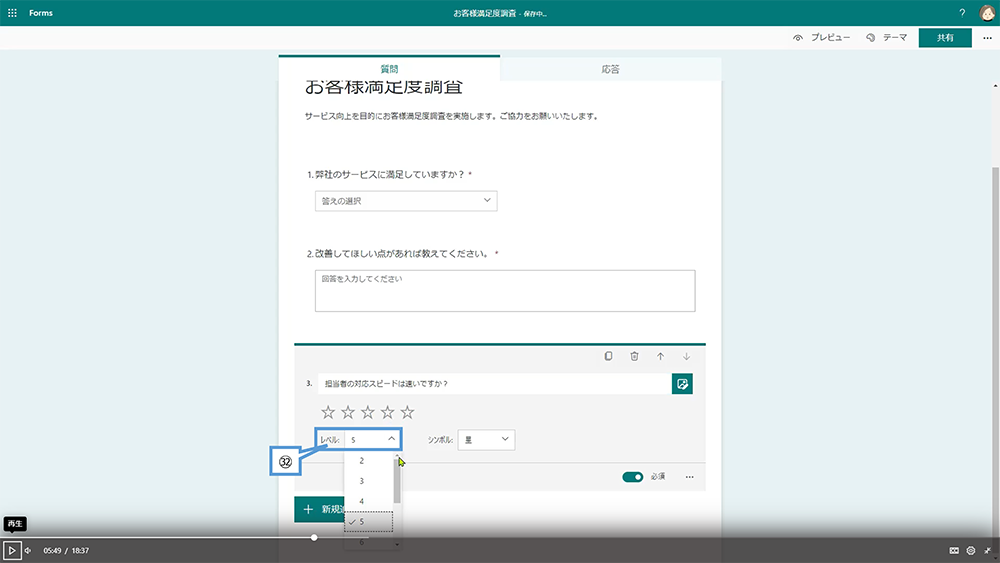The width and height of the screenshot is (1000, 563).
Task: Click the first rating star
Action: [x=328, y=412]
